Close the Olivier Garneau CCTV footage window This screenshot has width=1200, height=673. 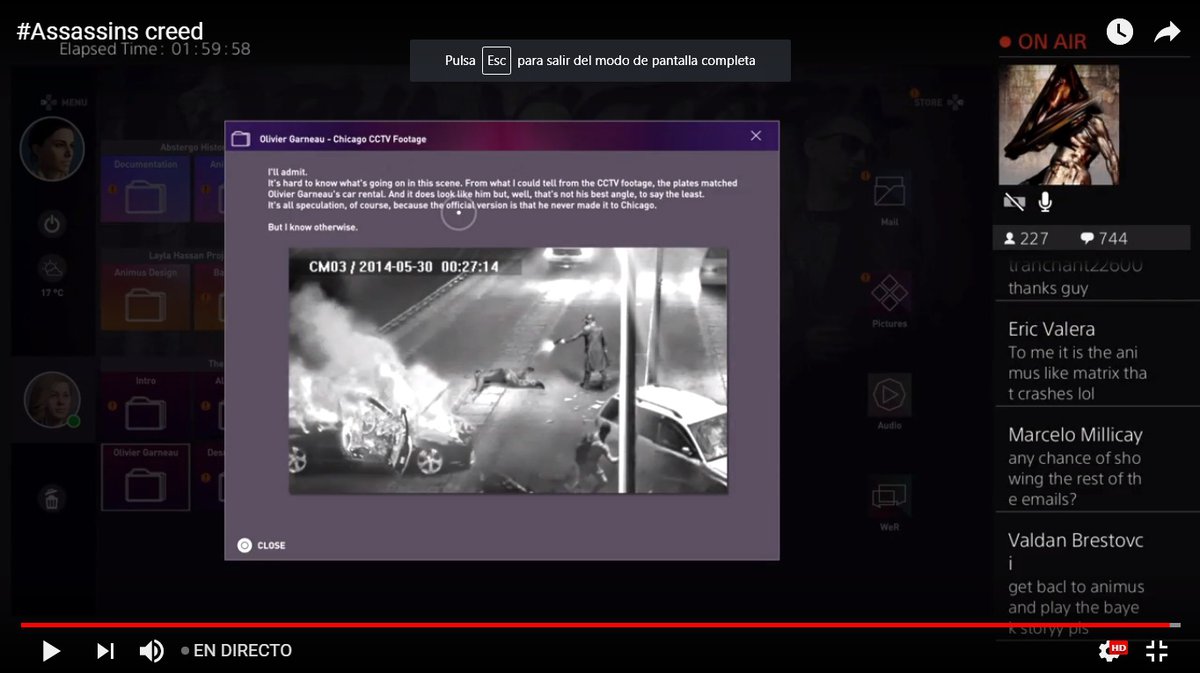pos(756,136)
